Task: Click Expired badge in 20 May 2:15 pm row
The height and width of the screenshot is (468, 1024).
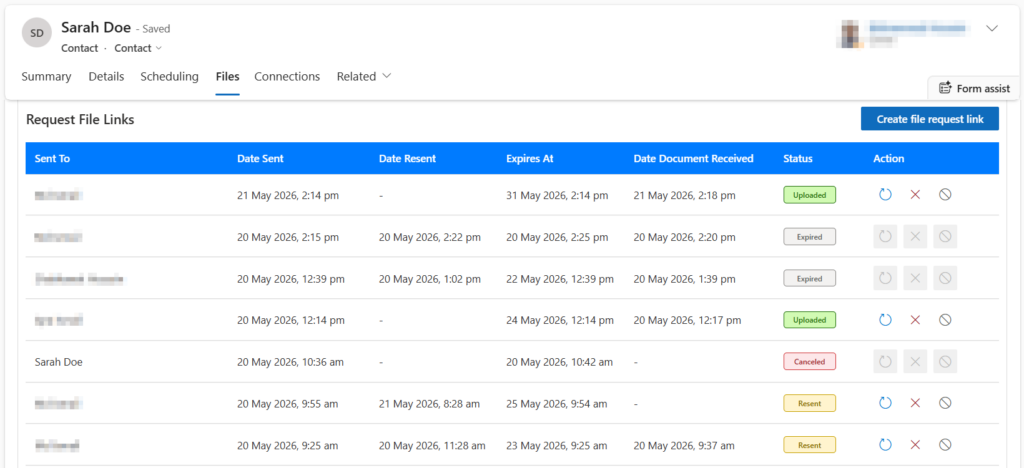Action: coord(810,236)
